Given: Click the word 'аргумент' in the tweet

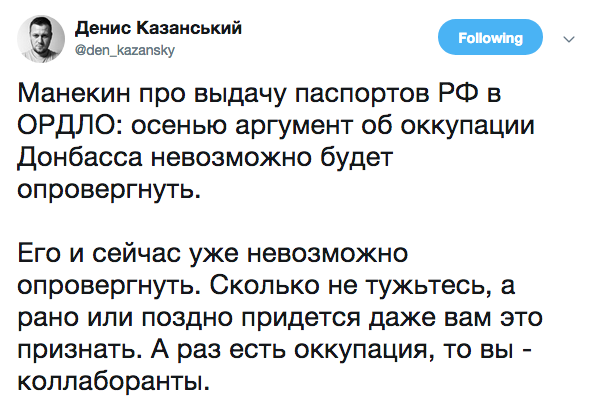Looking at the screenshot, I should 293,127.
